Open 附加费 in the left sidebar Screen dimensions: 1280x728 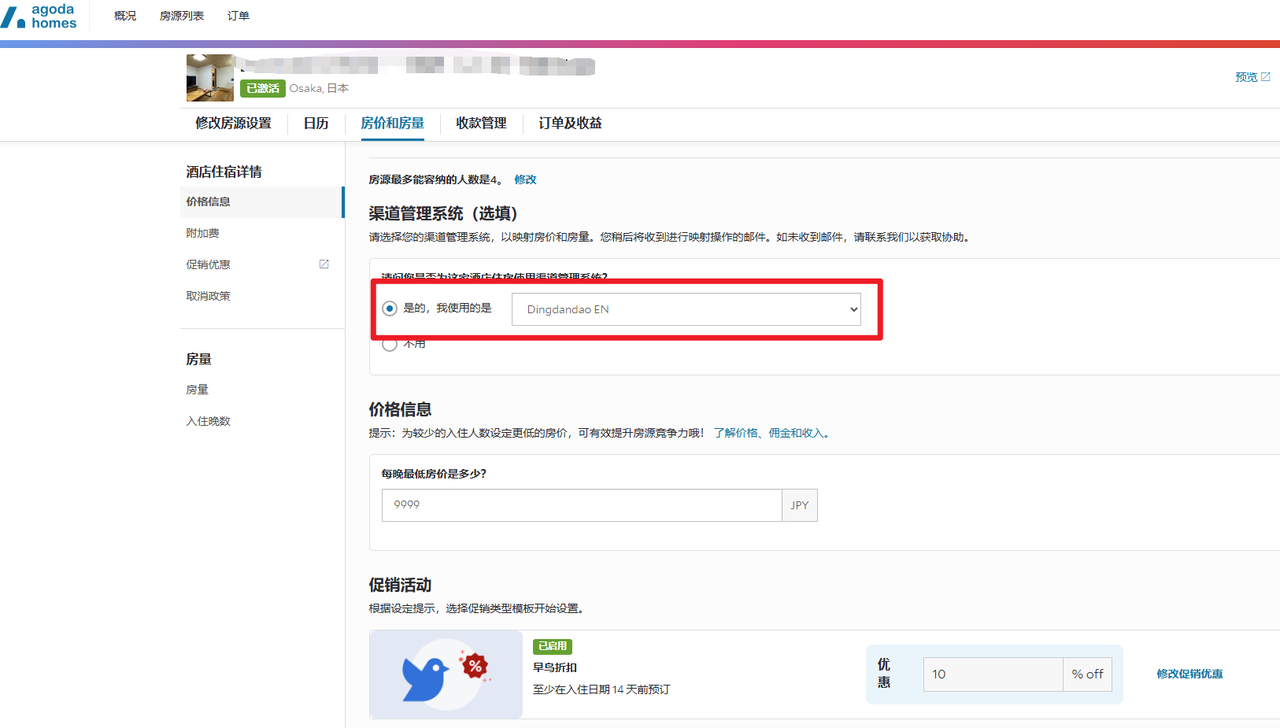click(x=202, y=233)
